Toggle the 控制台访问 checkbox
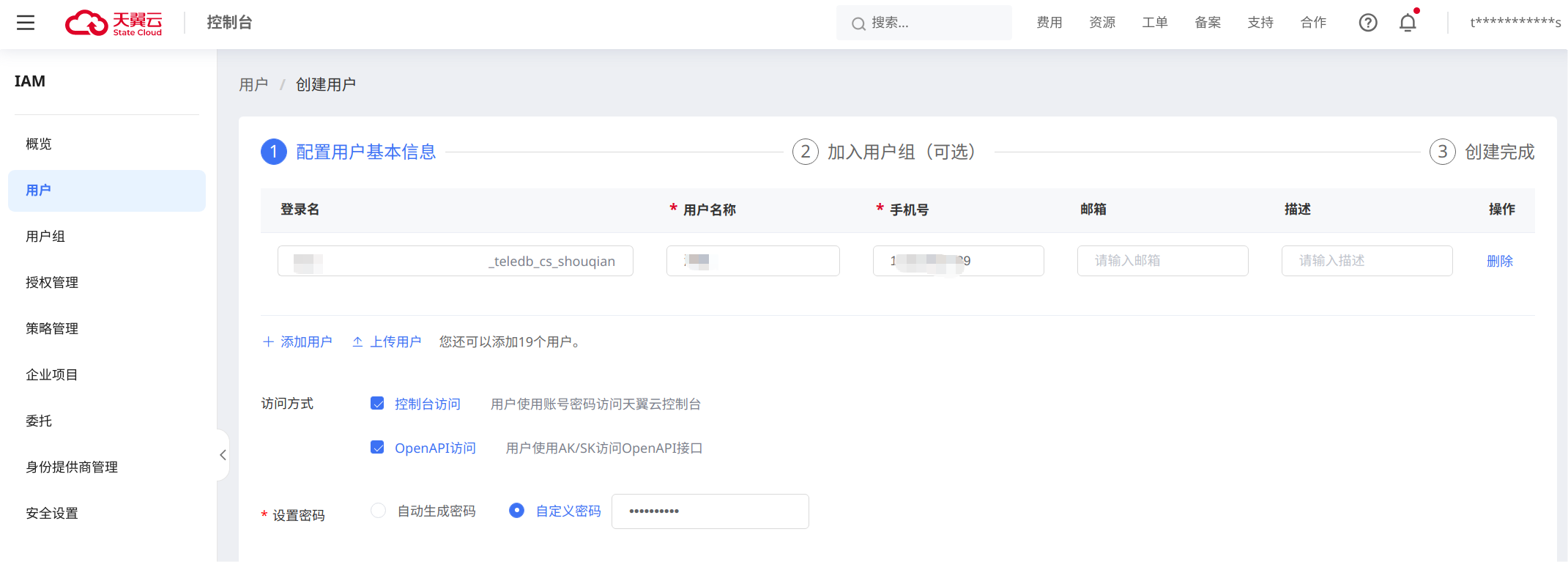Screen dimensions: 1568x562 coord(377,403)
